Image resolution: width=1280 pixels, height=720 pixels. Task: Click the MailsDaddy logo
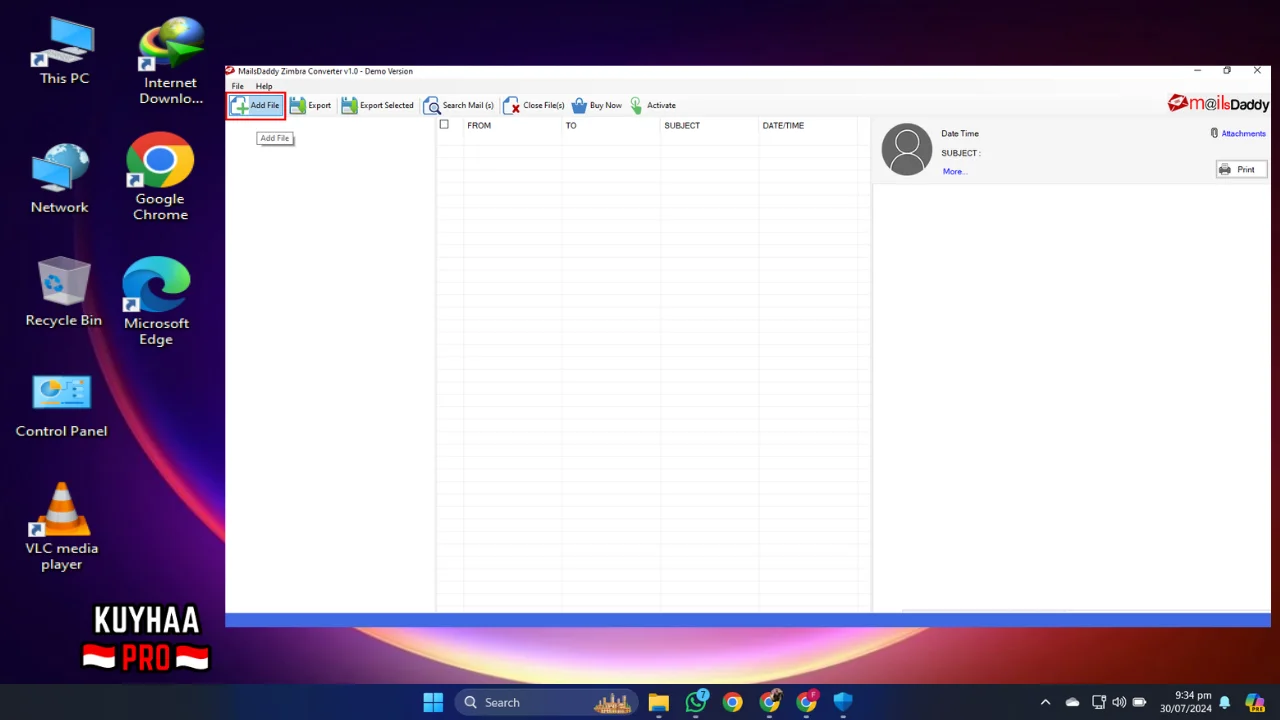pyautogui.click(x=1218, y=104)
